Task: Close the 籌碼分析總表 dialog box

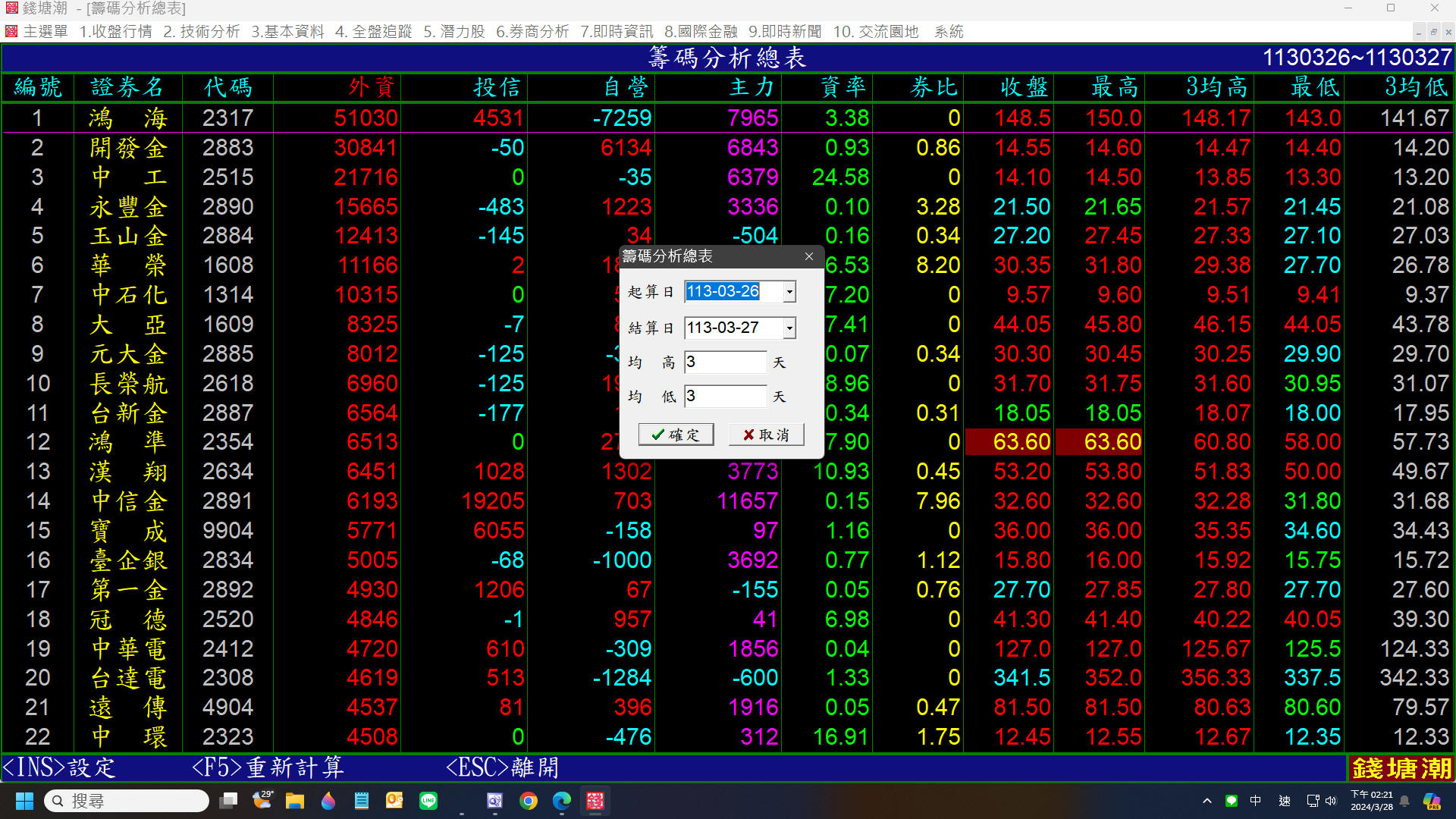Action: point(809,256)
